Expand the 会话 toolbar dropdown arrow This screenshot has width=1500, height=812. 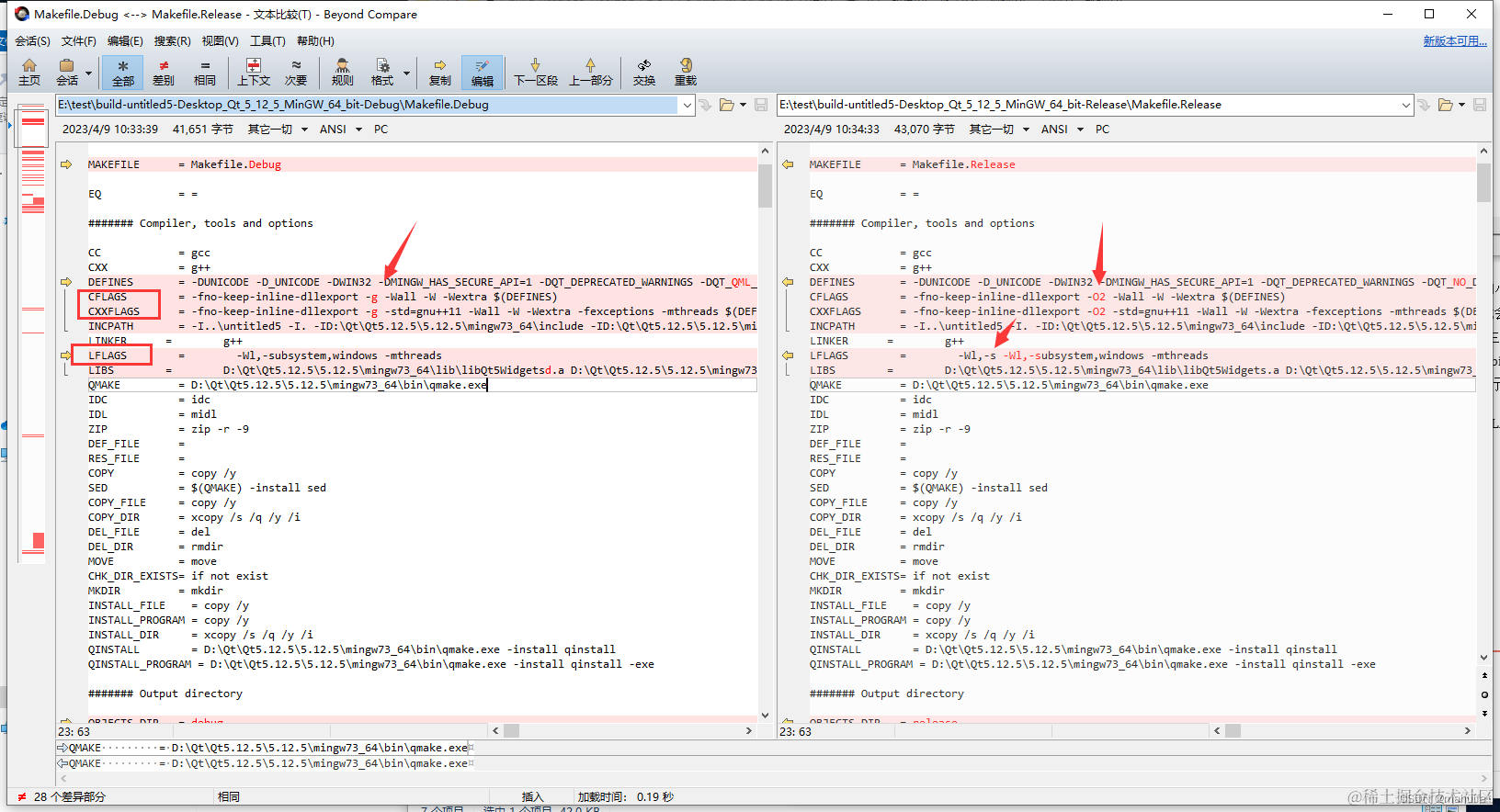89,73
